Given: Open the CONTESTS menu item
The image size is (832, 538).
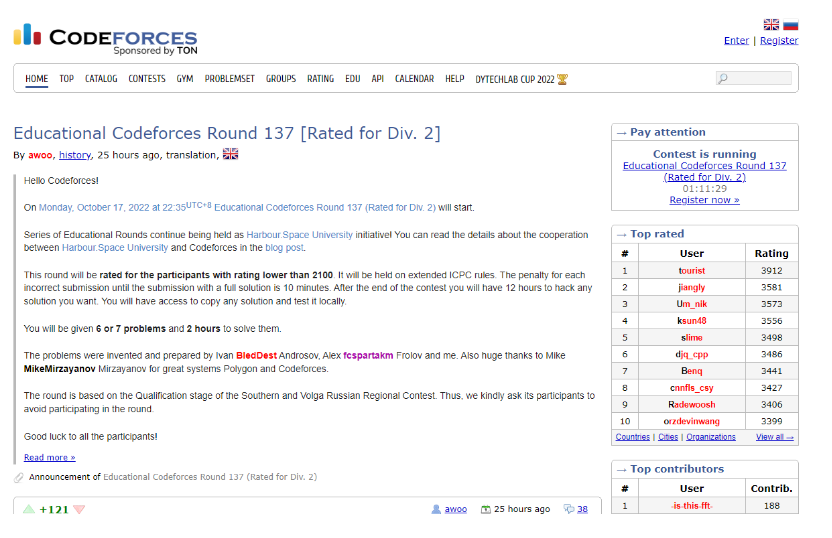Looking at the screenshot, I should click(x=147, y=79).
